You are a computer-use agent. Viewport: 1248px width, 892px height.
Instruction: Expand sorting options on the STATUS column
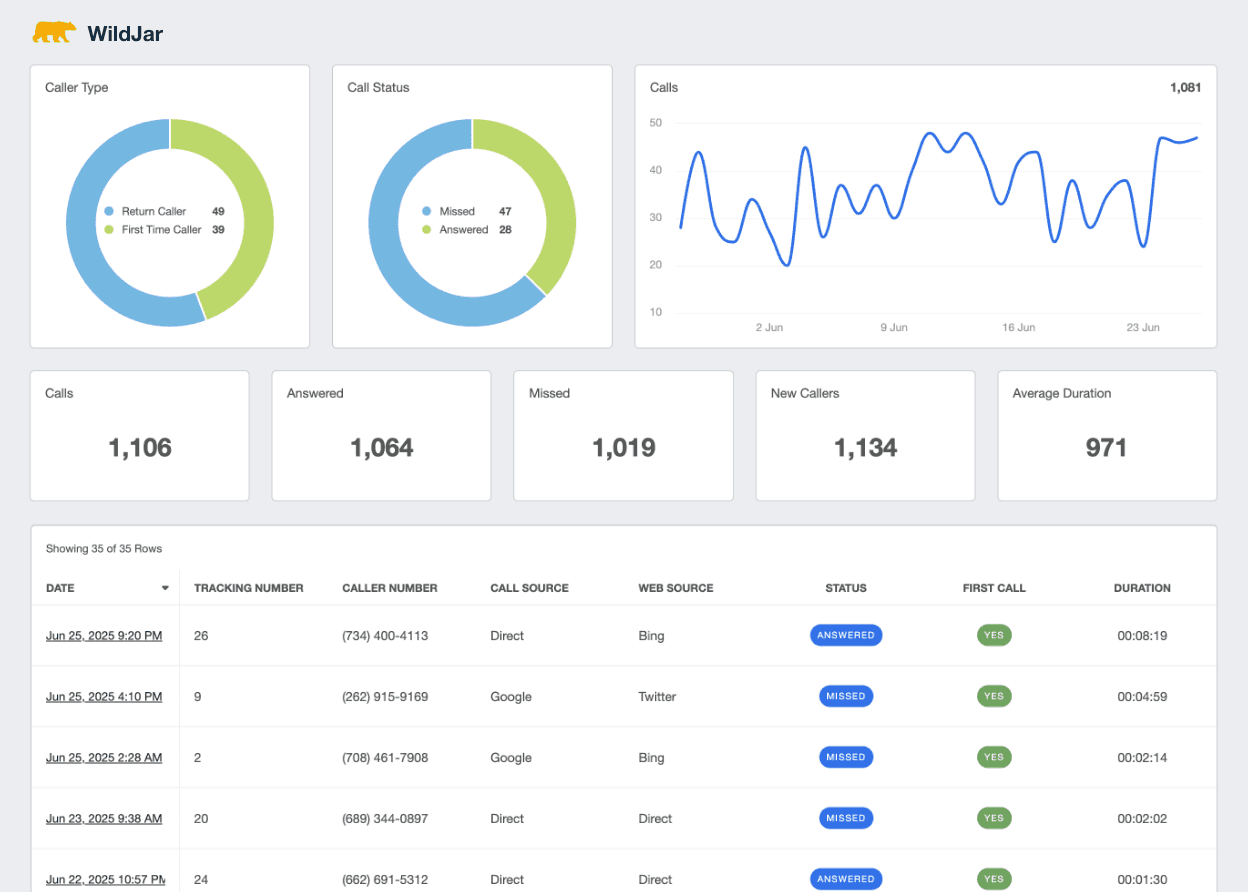846,588
